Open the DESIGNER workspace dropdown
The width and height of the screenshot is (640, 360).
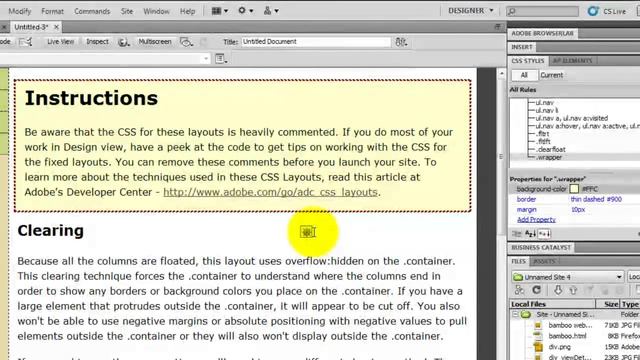point(471,11)
